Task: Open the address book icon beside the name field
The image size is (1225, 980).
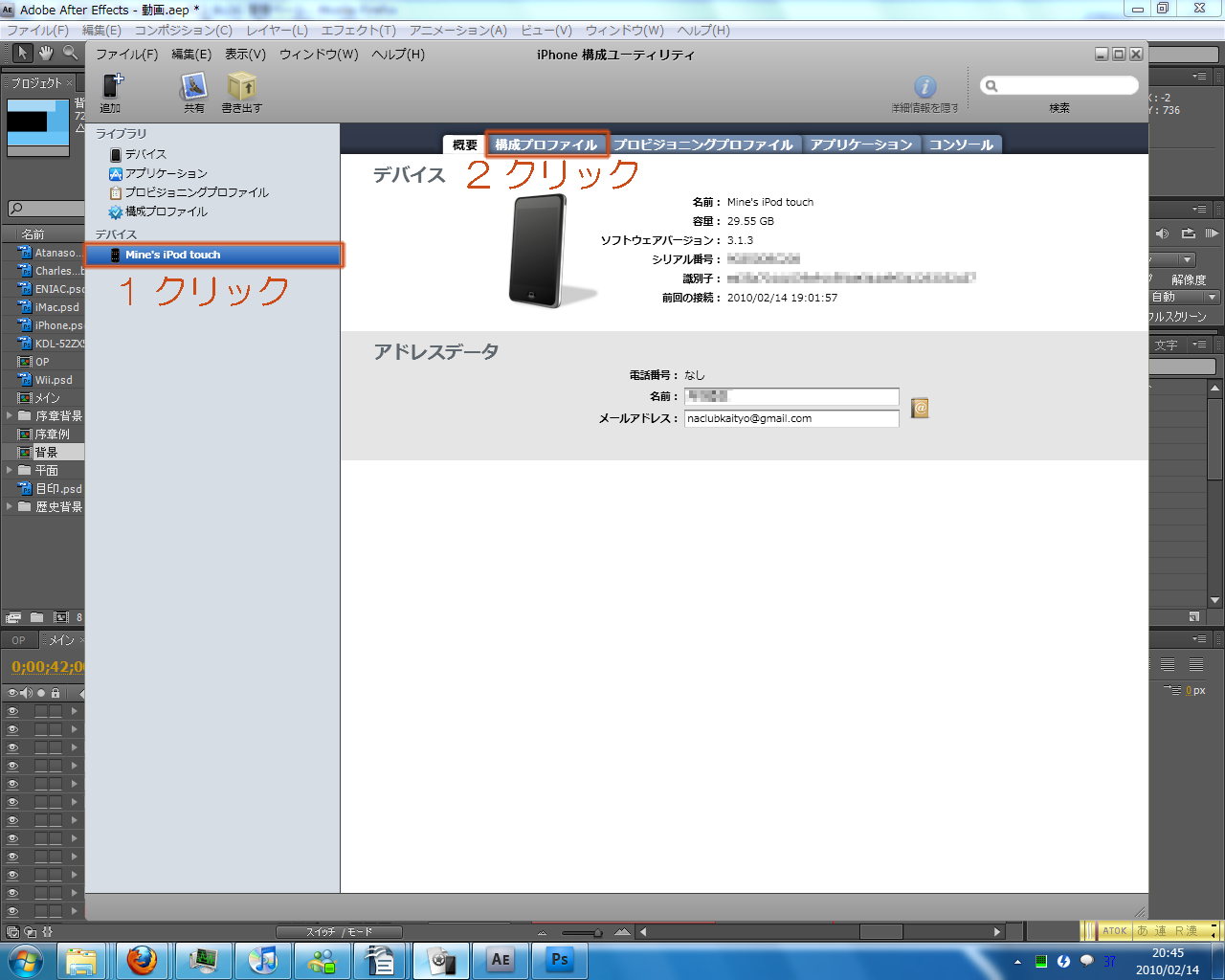Action: click(920, 408)
